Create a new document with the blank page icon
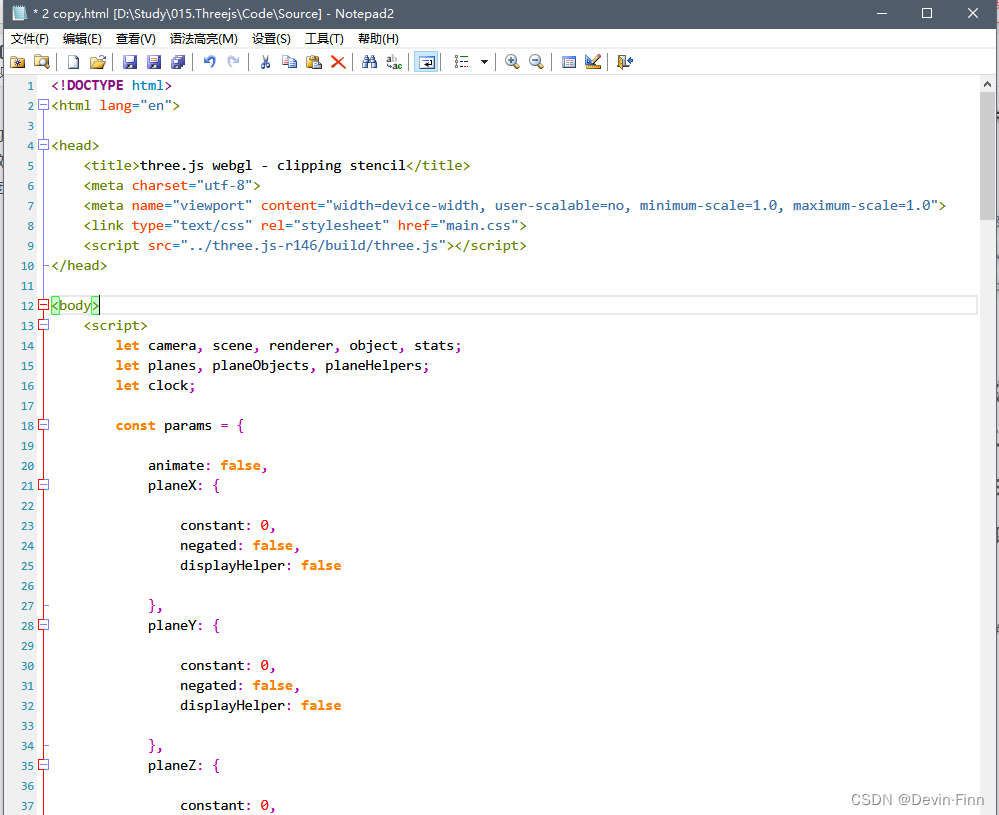Viewport: 999px width, 815px height. 73,62
